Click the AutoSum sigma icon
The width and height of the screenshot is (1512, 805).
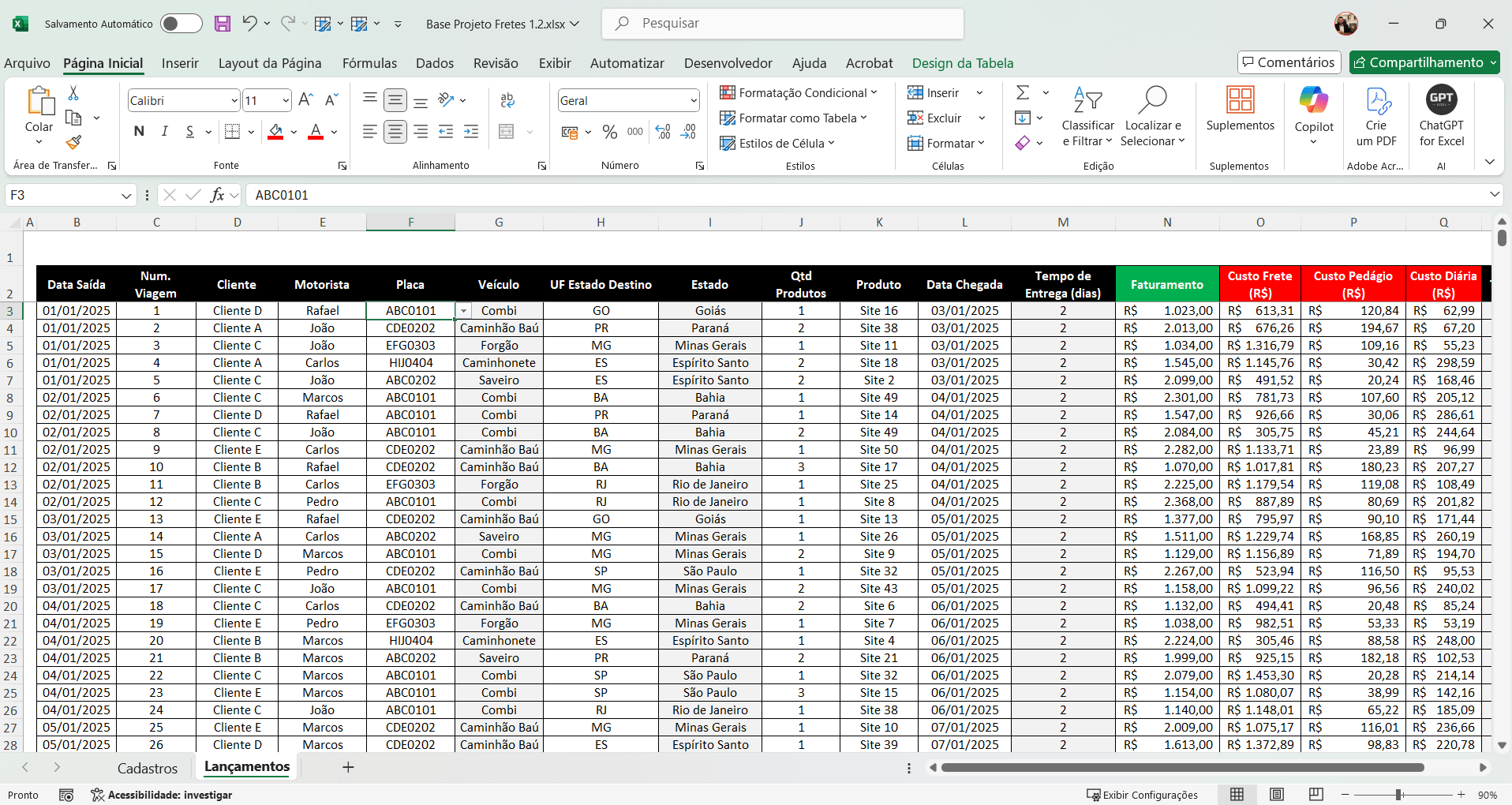(1022, 92)
